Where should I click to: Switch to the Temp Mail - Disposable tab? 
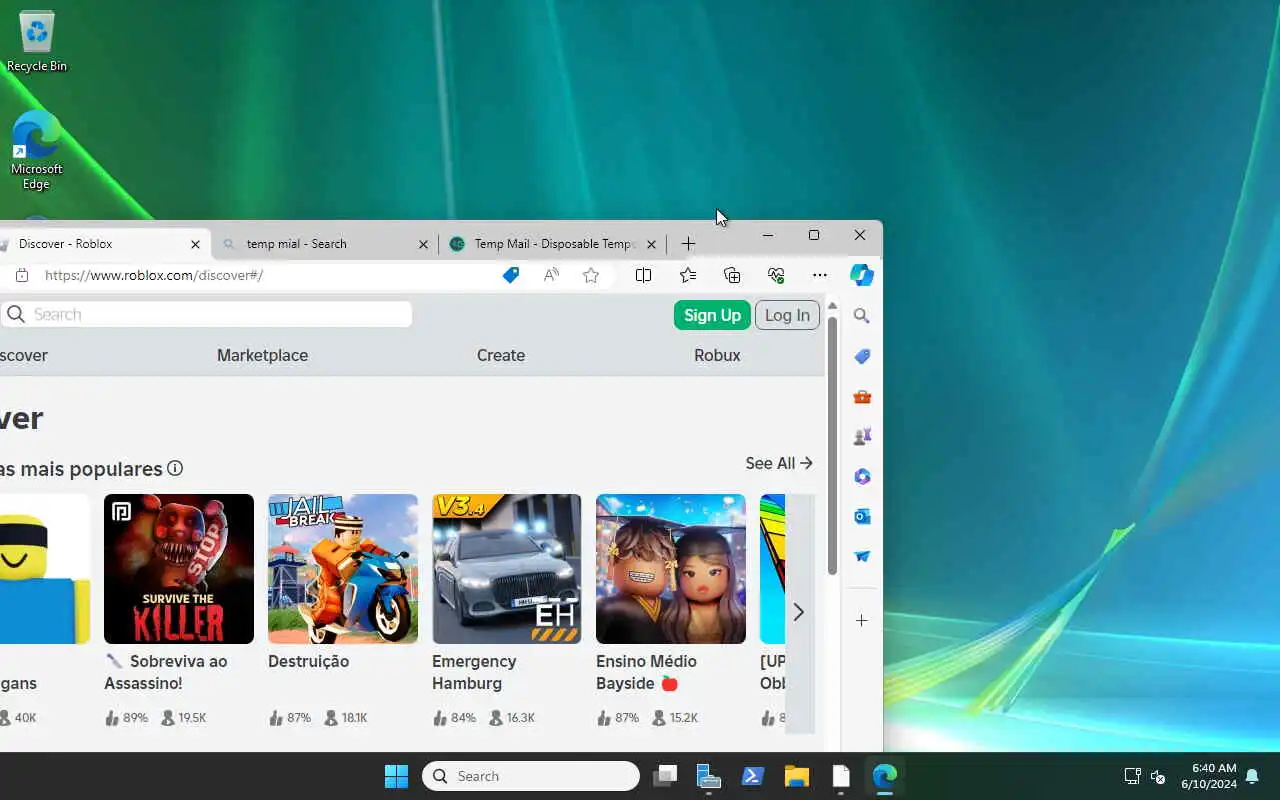click(x=554, y=244)
